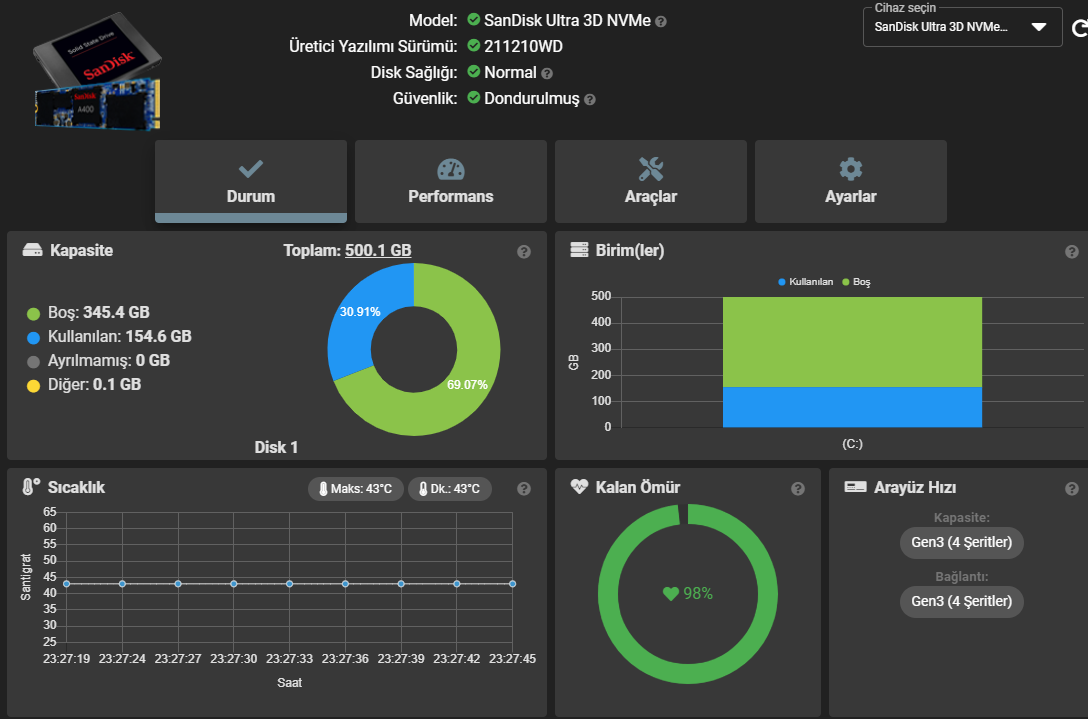Viewport: 1088px width, 719px height.
Task: Click temperature data point at 23:27:33
Action: click(289, 584)
